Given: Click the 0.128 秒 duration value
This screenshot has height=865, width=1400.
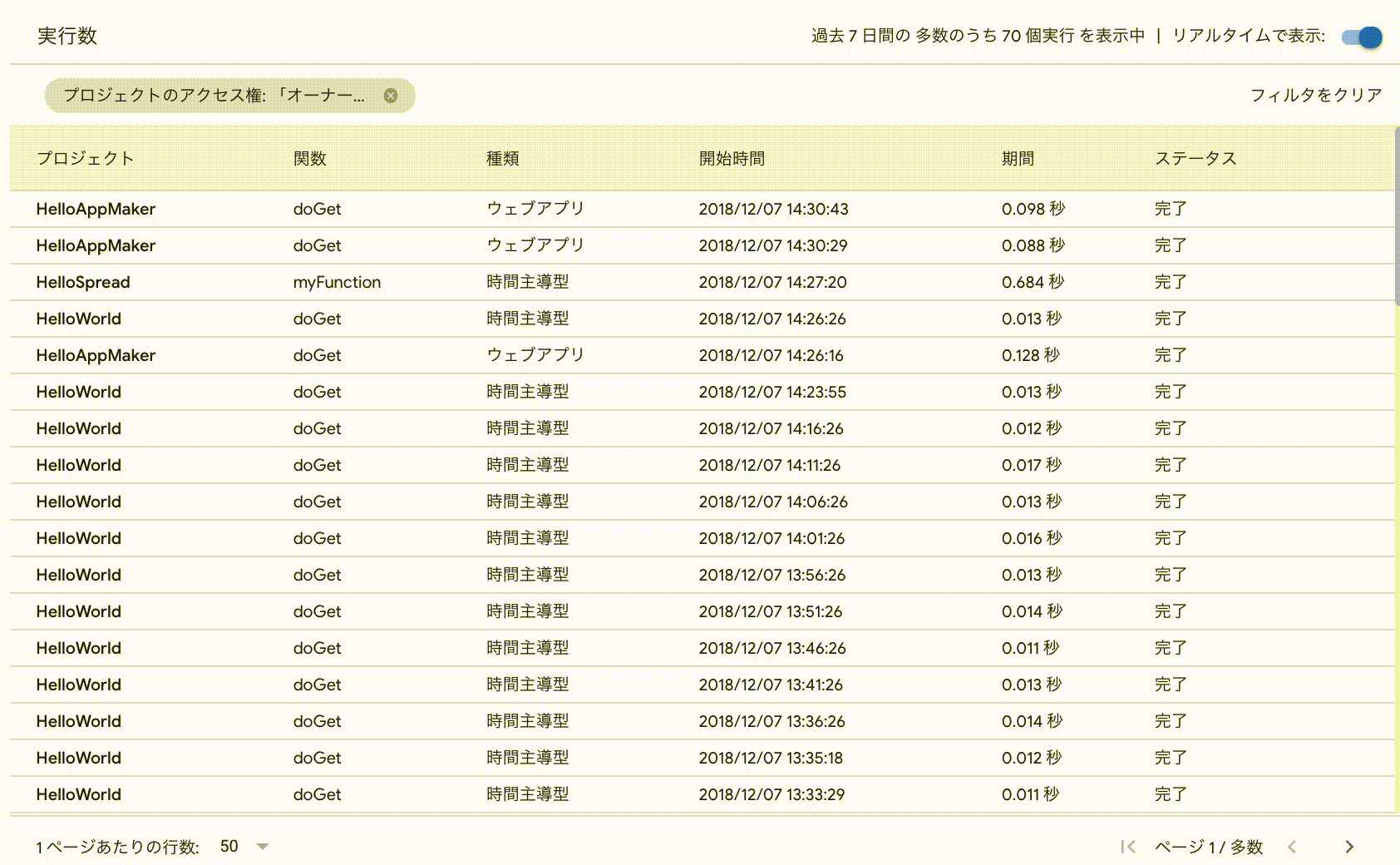Looking at the screenshot, I should (x=1031, y=355).
